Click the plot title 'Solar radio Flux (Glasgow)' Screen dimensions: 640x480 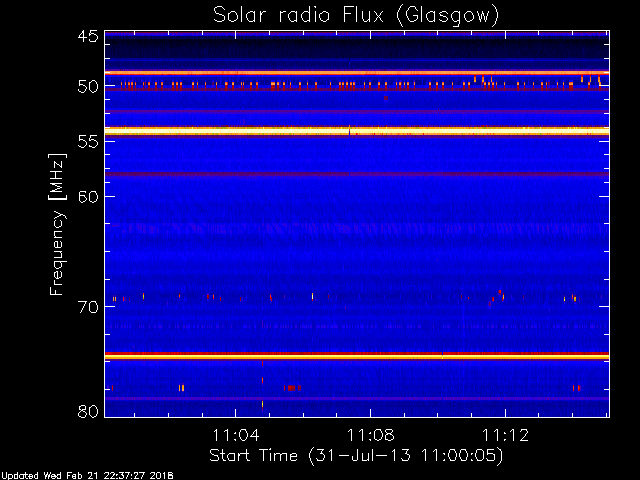tap(356, 16)
